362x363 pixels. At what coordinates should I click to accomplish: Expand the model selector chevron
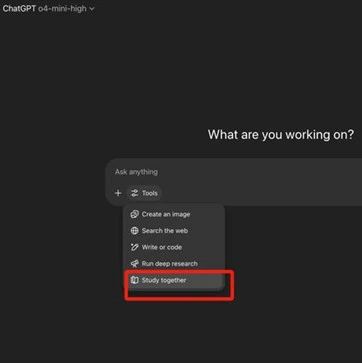pyautogui.click(x=92, y=9)
